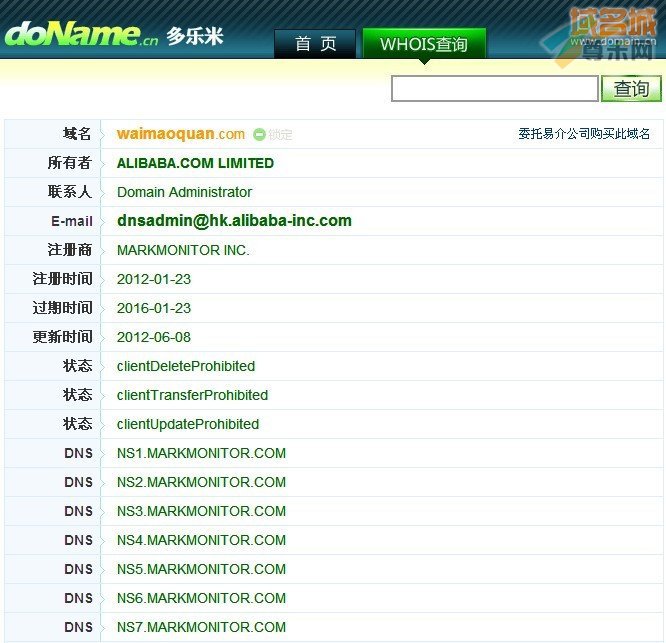Click the E-mail row label
The image size is (666, 643).
tap(72, 221)
